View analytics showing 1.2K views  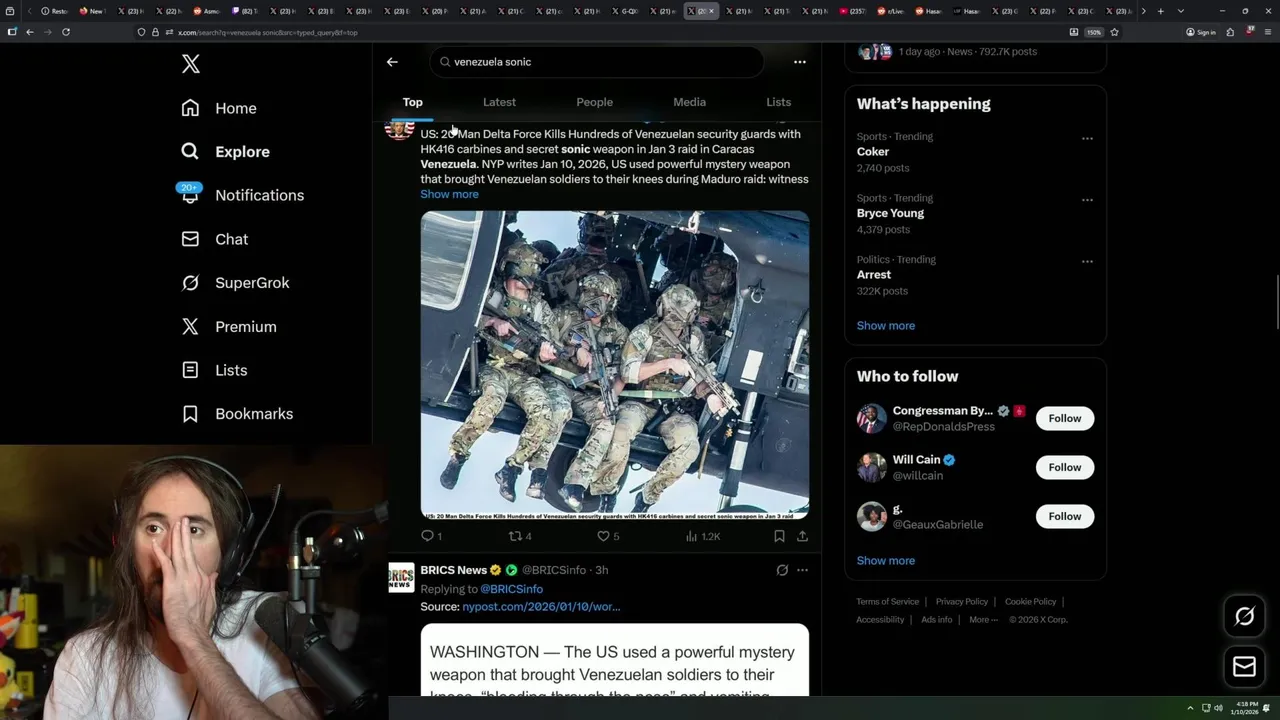coord(702,536)
